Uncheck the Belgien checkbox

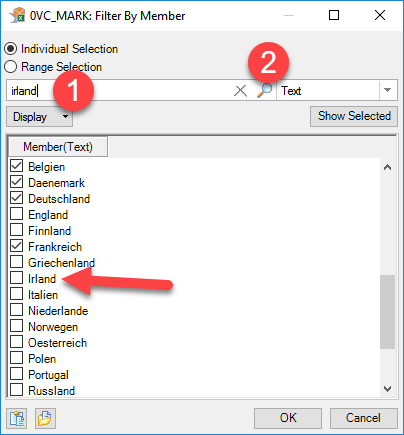tap(16, 166)
